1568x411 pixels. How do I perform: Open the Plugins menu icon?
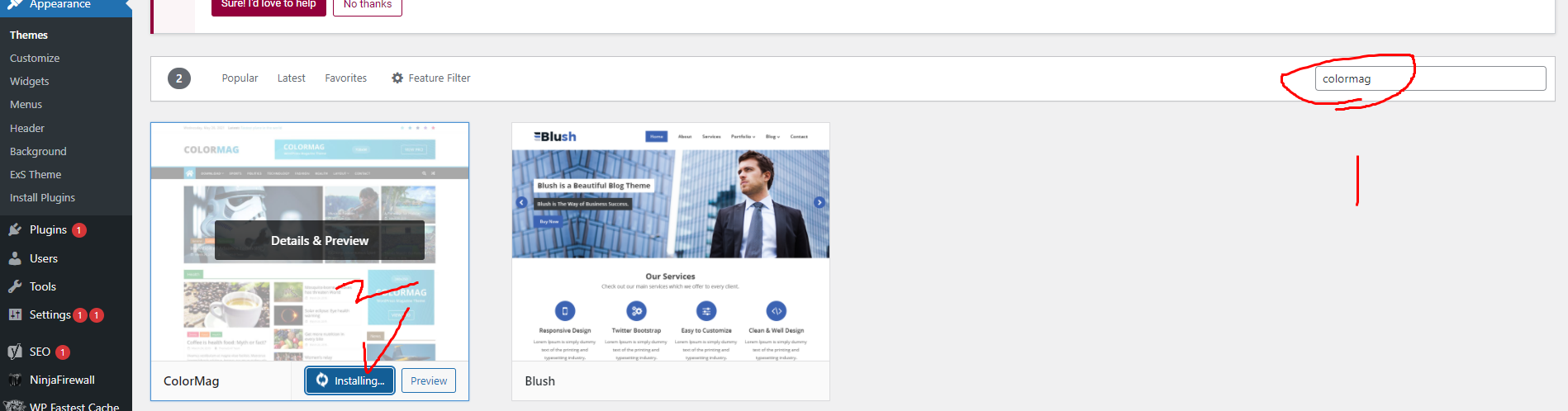(x=15, y=229)
